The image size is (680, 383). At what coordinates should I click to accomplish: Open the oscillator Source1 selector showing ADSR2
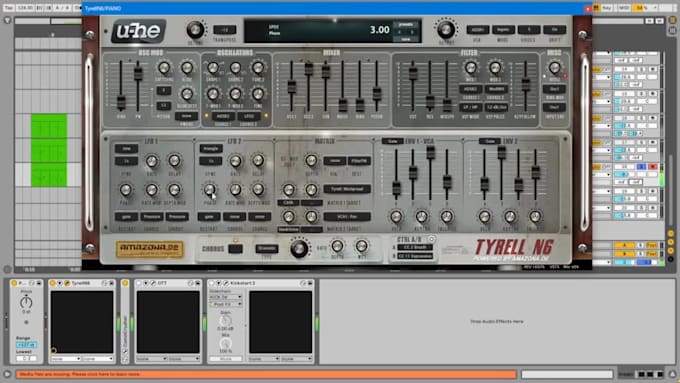pyautogui.click(x=223, y=116)
